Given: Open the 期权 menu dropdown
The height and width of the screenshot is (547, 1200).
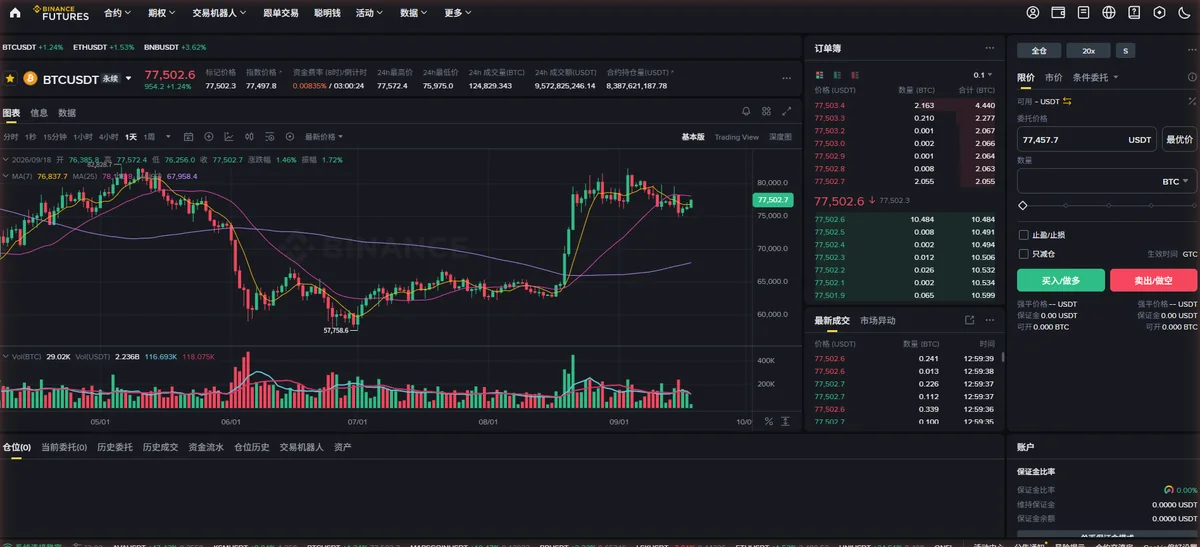Looking at the screenshot, I should 160,13.
